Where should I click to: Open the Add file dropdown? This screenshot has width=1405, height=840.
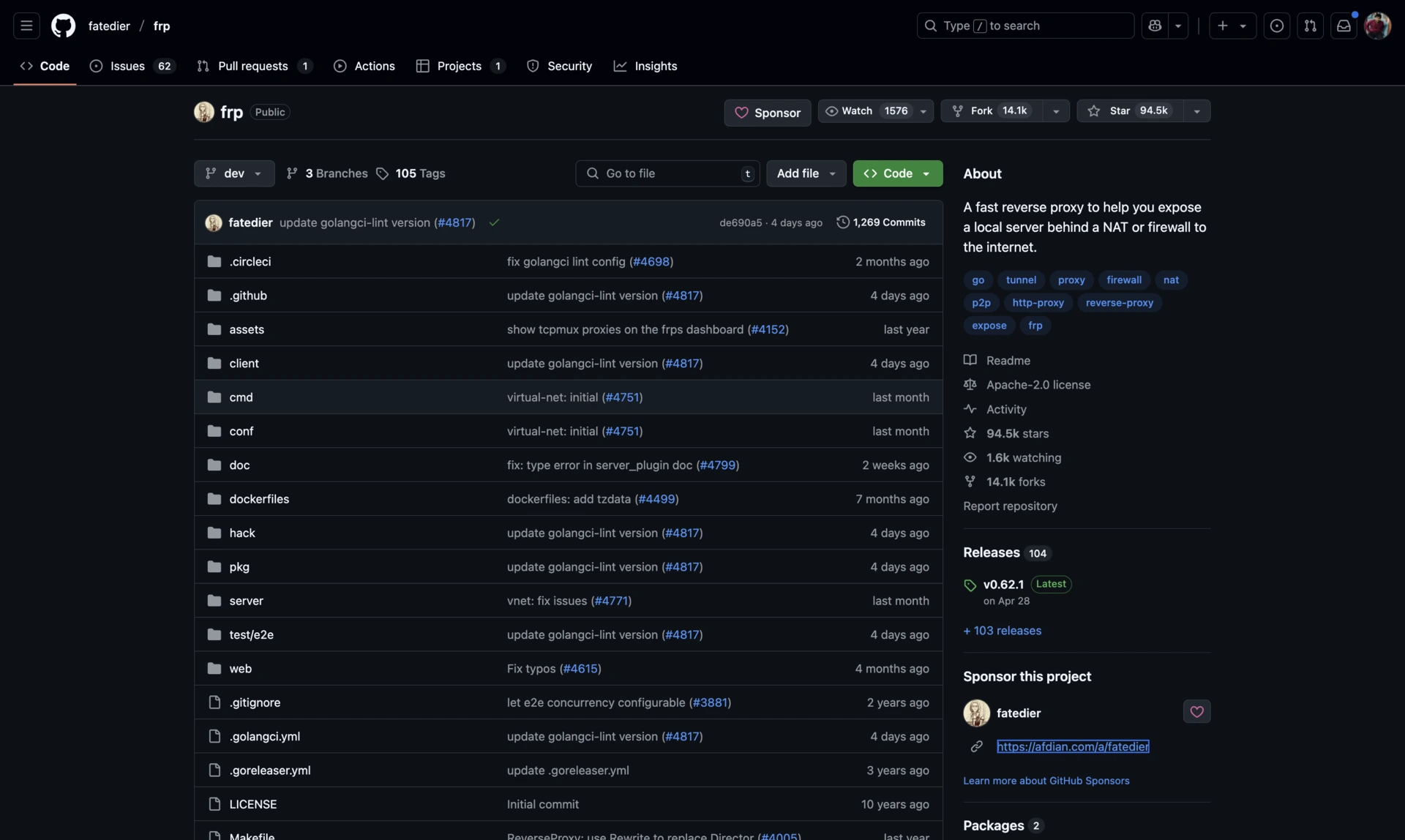pos(806,173)
